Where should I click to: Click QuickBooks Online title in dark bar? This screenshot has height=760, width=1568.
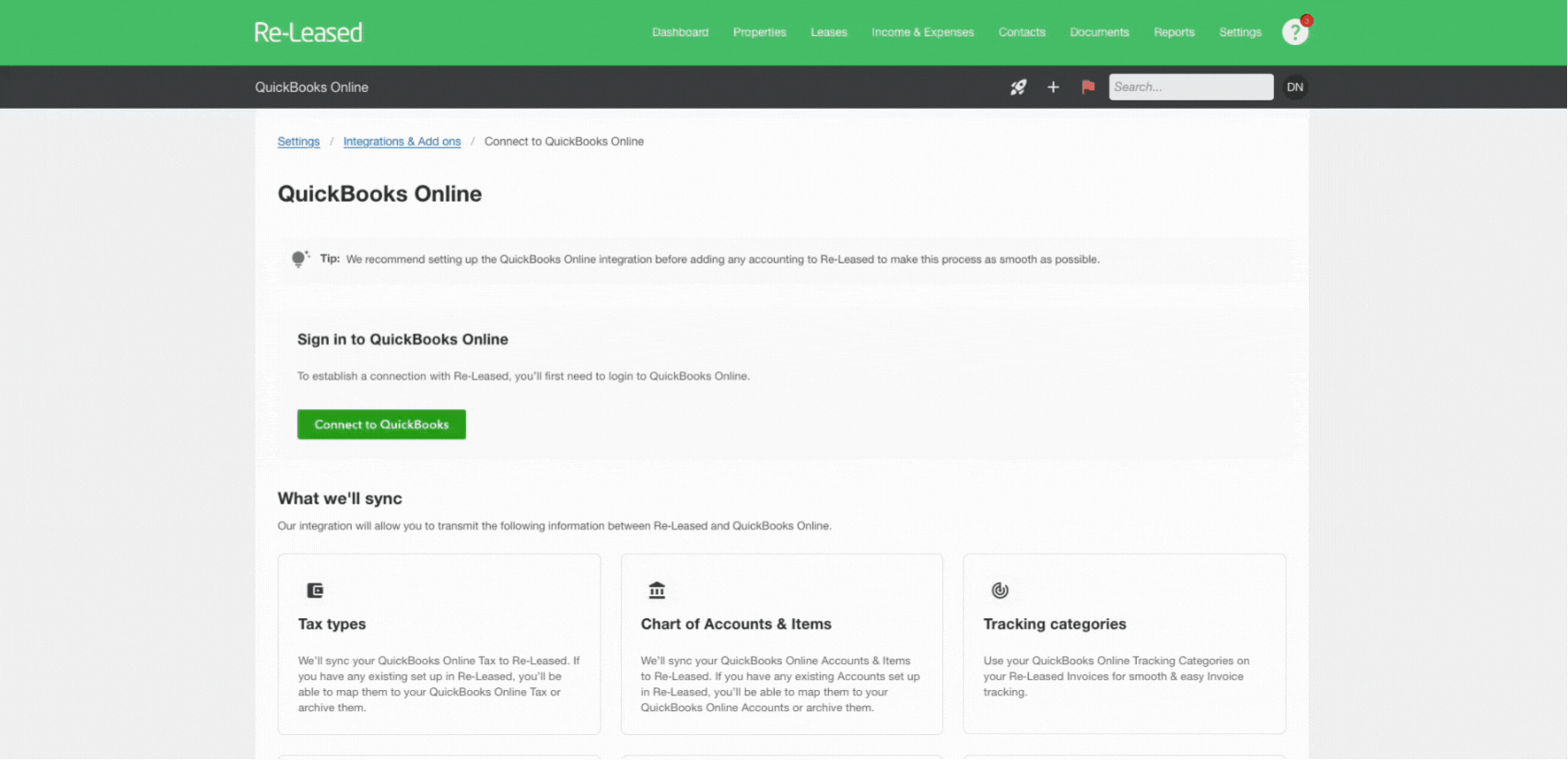(311, 88)
